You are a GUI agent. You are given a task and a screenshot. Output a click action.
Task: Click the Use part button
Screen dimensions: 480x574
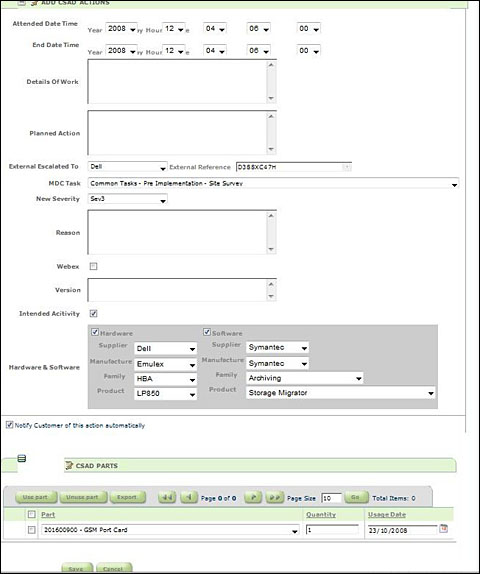[36, 497]
